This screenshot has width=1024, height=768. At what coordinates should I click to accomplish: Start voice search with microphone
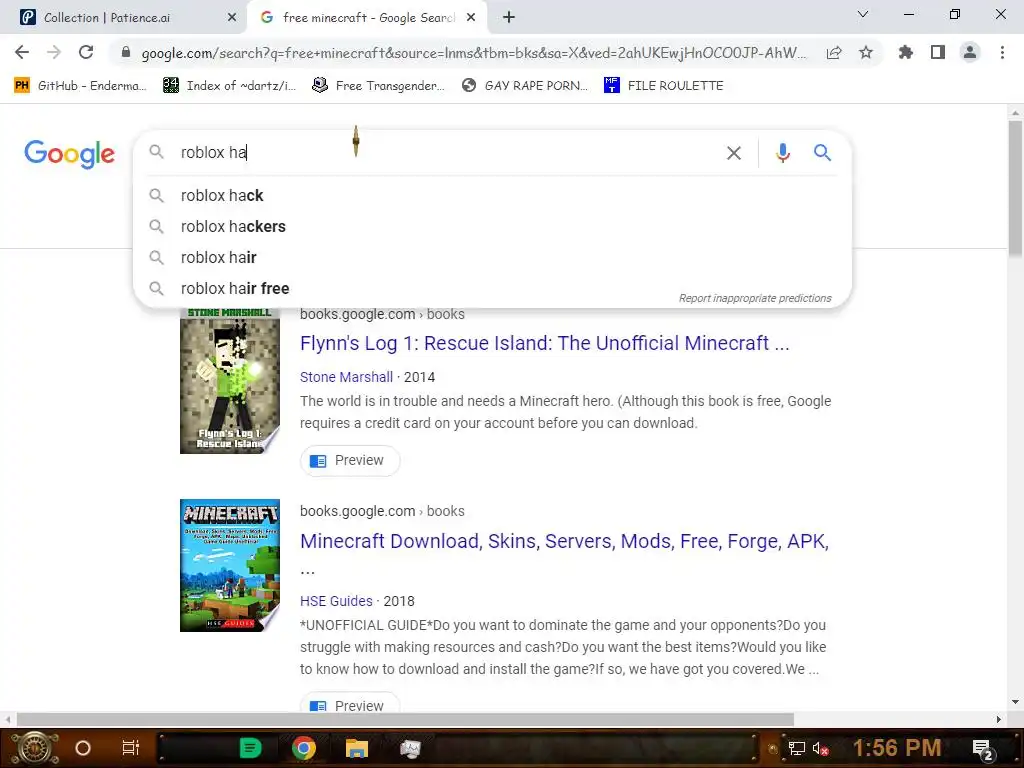pyautogui.click(x=782, y=153)
